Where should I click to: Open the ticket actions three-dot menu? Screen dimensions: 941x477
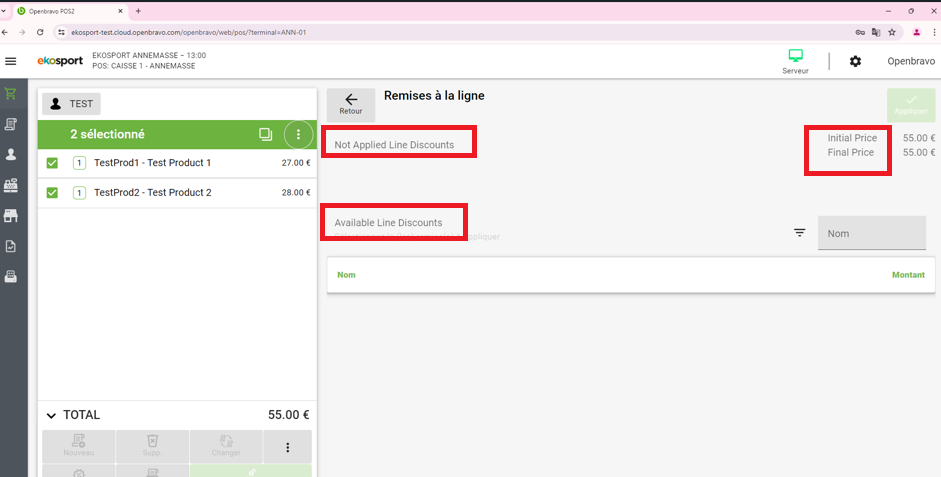287,447
